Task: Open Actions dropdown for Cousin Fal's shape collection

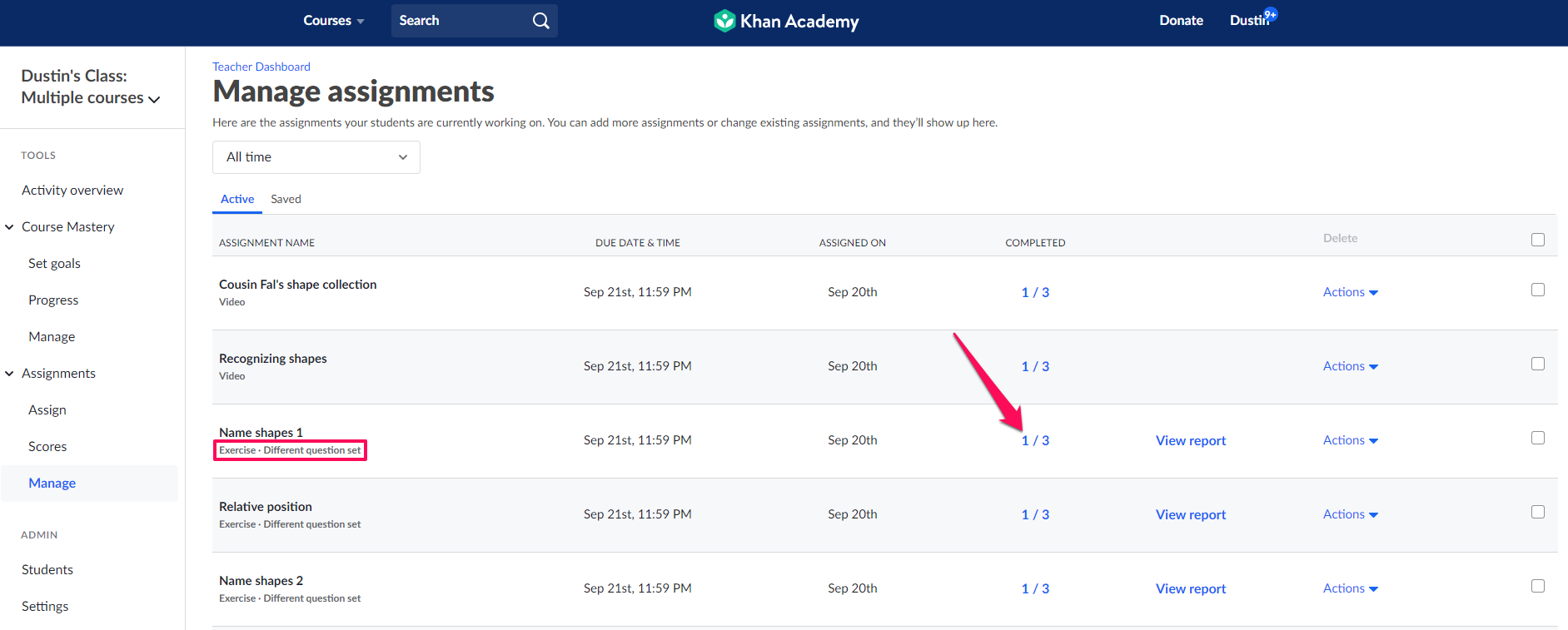Action: (1351, 292)
